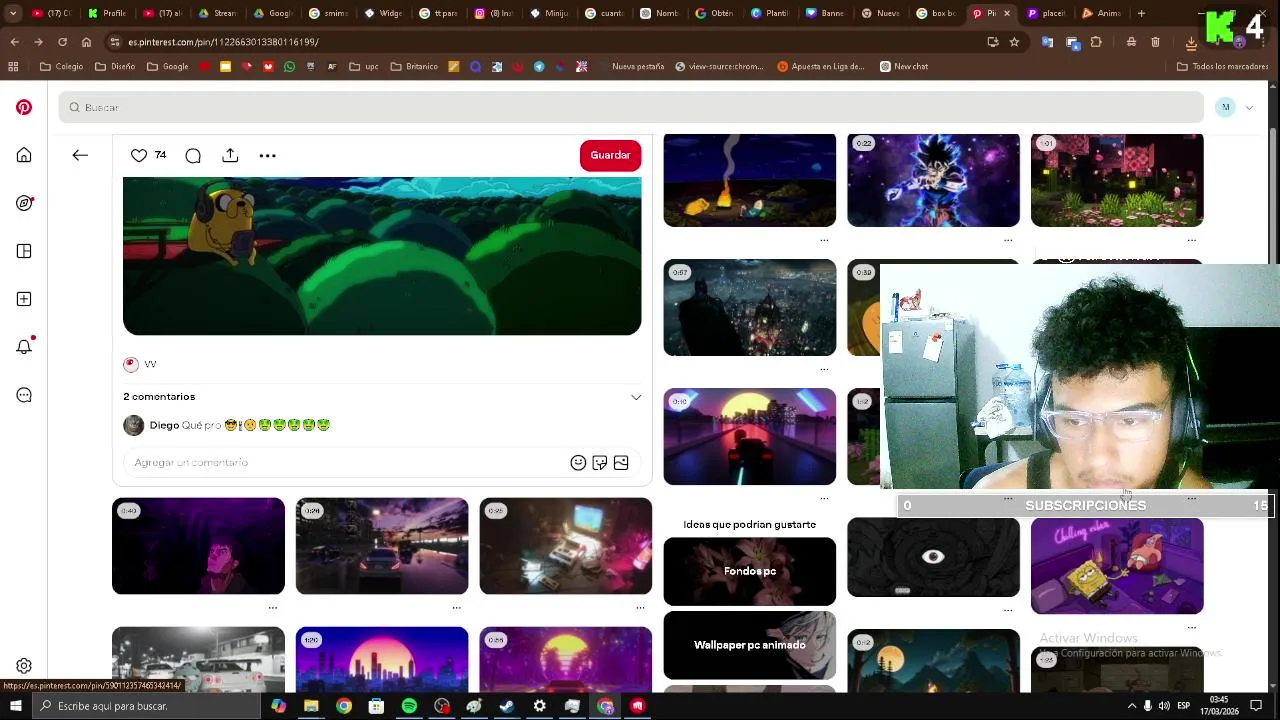Open more options under SpongeBob pin
The image size is (1280, 720).
[x=1191, y=627]
